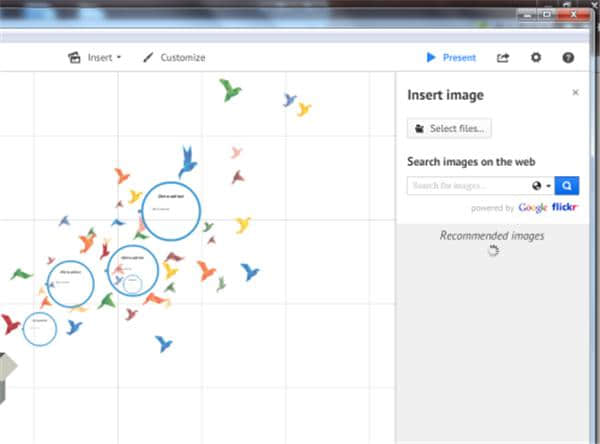Select the largest top circle frame
Image resolution: width=600 pixels, height=444 pixels.
171,211
